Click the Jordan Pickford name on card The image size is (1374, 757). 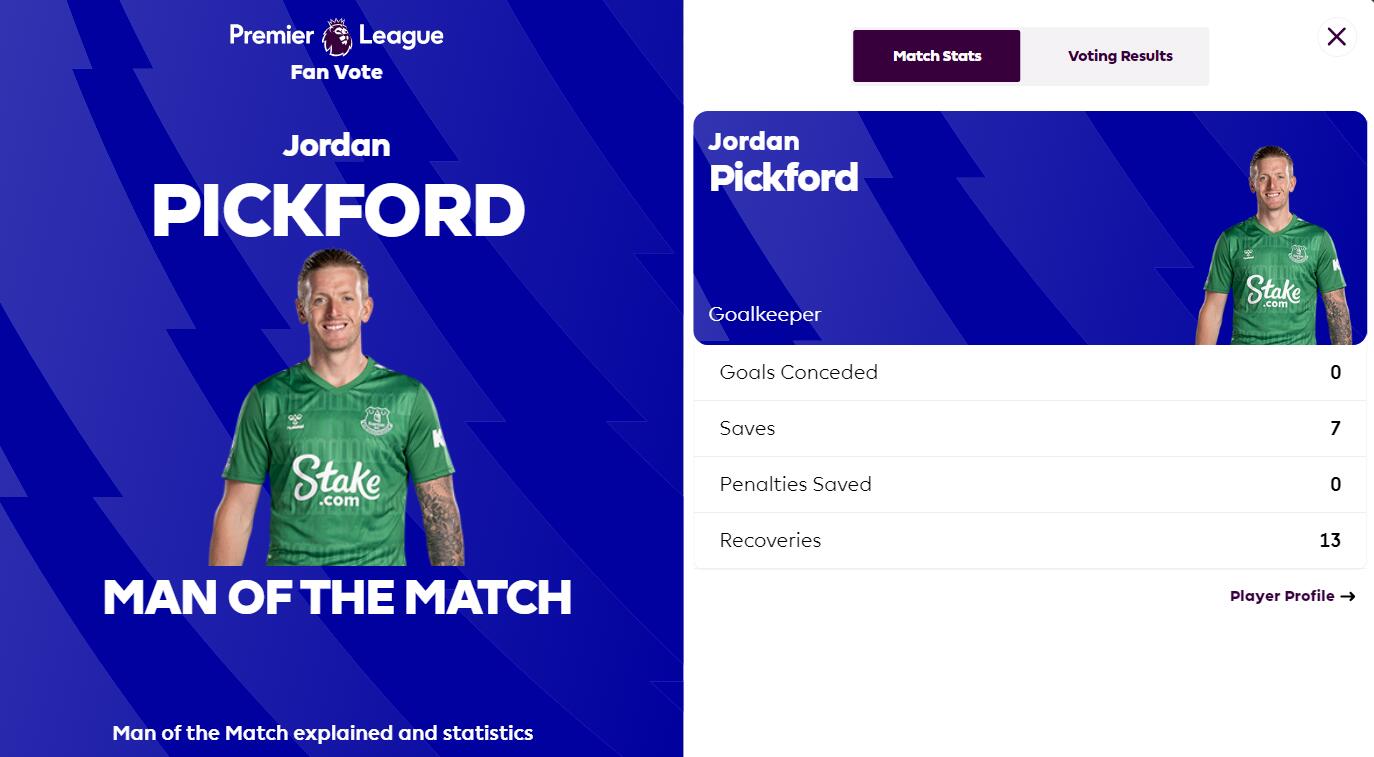coord(783,163)
